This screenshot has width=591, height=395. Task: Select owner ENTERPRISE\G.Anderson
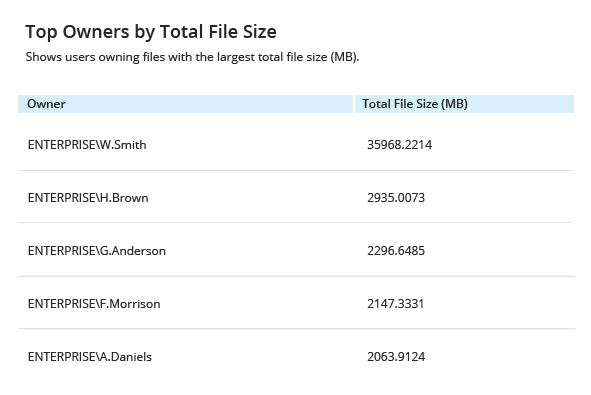97,251
